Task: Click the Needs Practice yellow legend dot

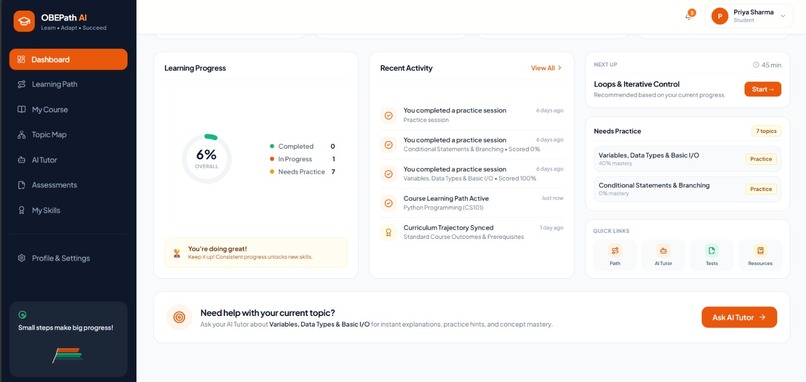Action: [x=272, y=172]
